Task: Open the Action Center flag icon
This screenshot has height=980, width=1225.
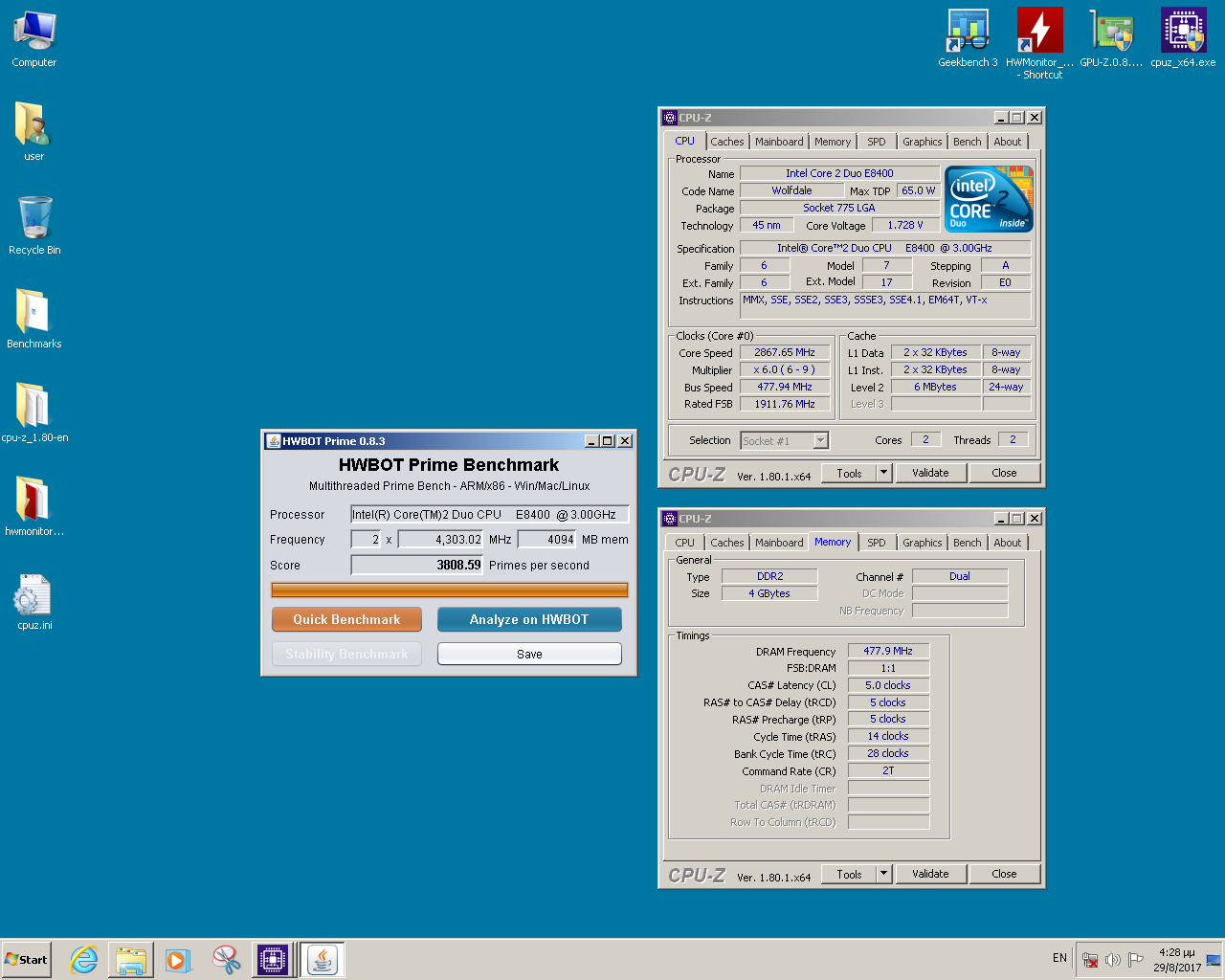Action: tap(1135, 960)
